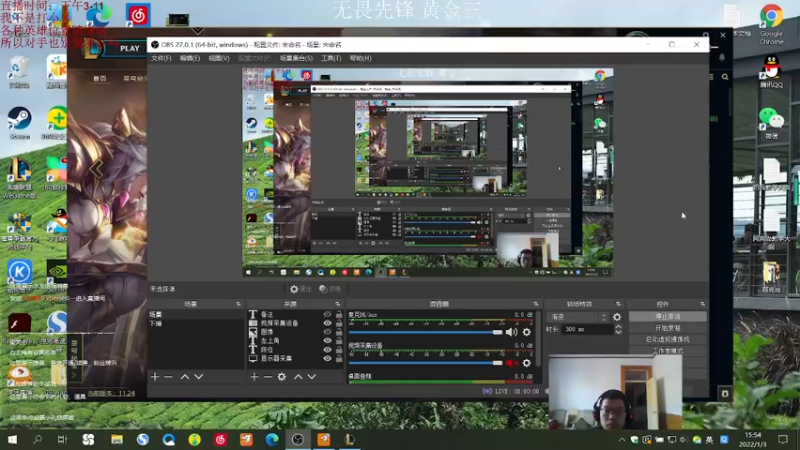Open audio settings gear for 麦克风/Aux
Screen dimensions: 800x450
point(527,332)
